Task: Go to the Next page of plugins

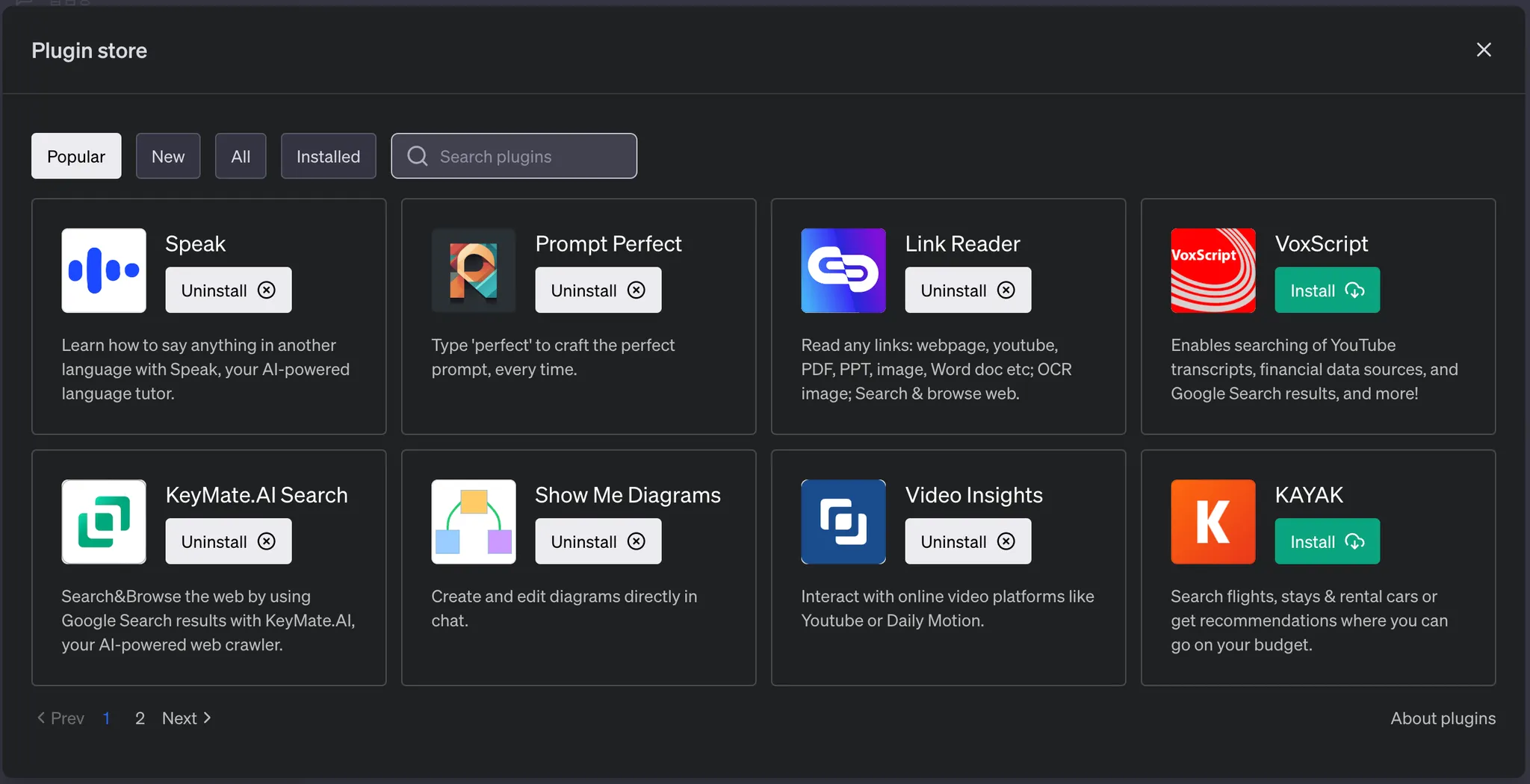Action: pyautogui.click(x=186, y=718)
